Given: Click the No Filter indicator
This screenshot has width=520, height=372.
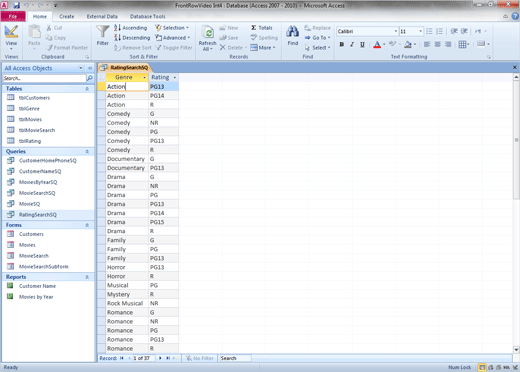Looking at the screenshot, I should click(x=200, y=358).
